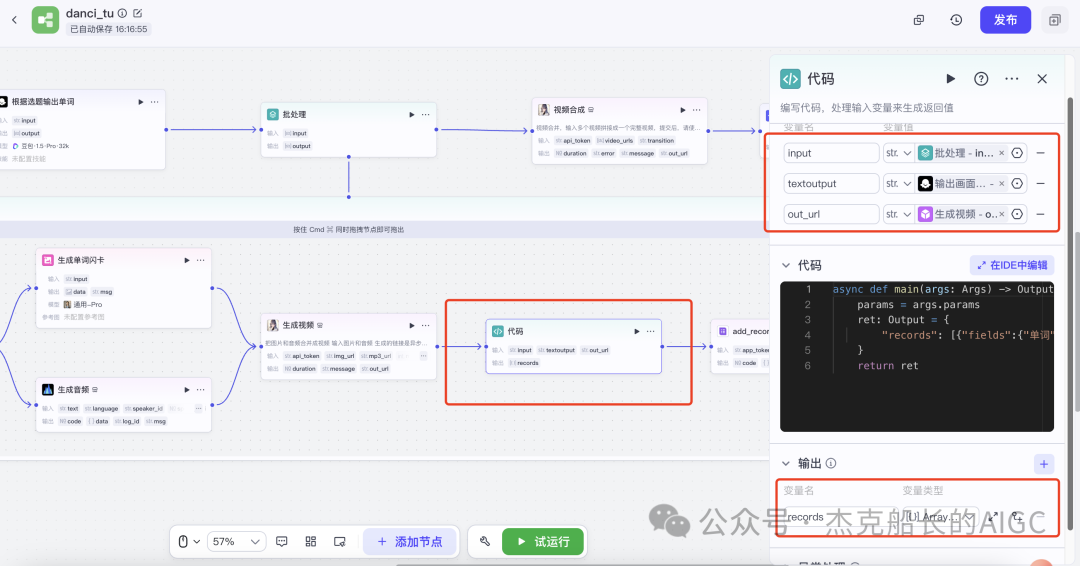Viewport: 1080px width, 566px height.
Task: Remove the input variable row
Action: [x=1041, y=153]
